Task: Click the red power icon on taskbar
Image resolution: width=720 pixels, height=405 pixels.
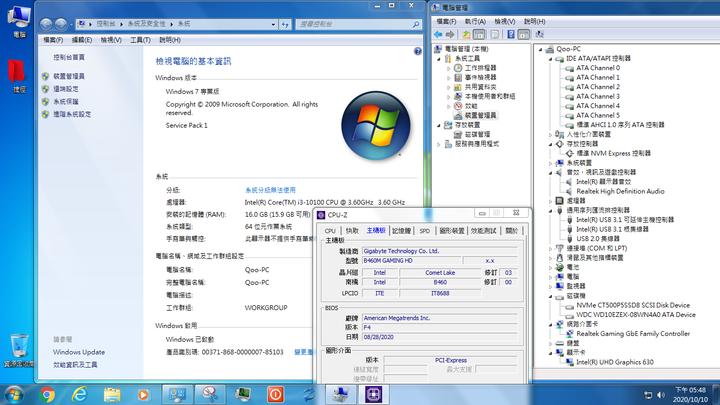Action: (275, 394)
